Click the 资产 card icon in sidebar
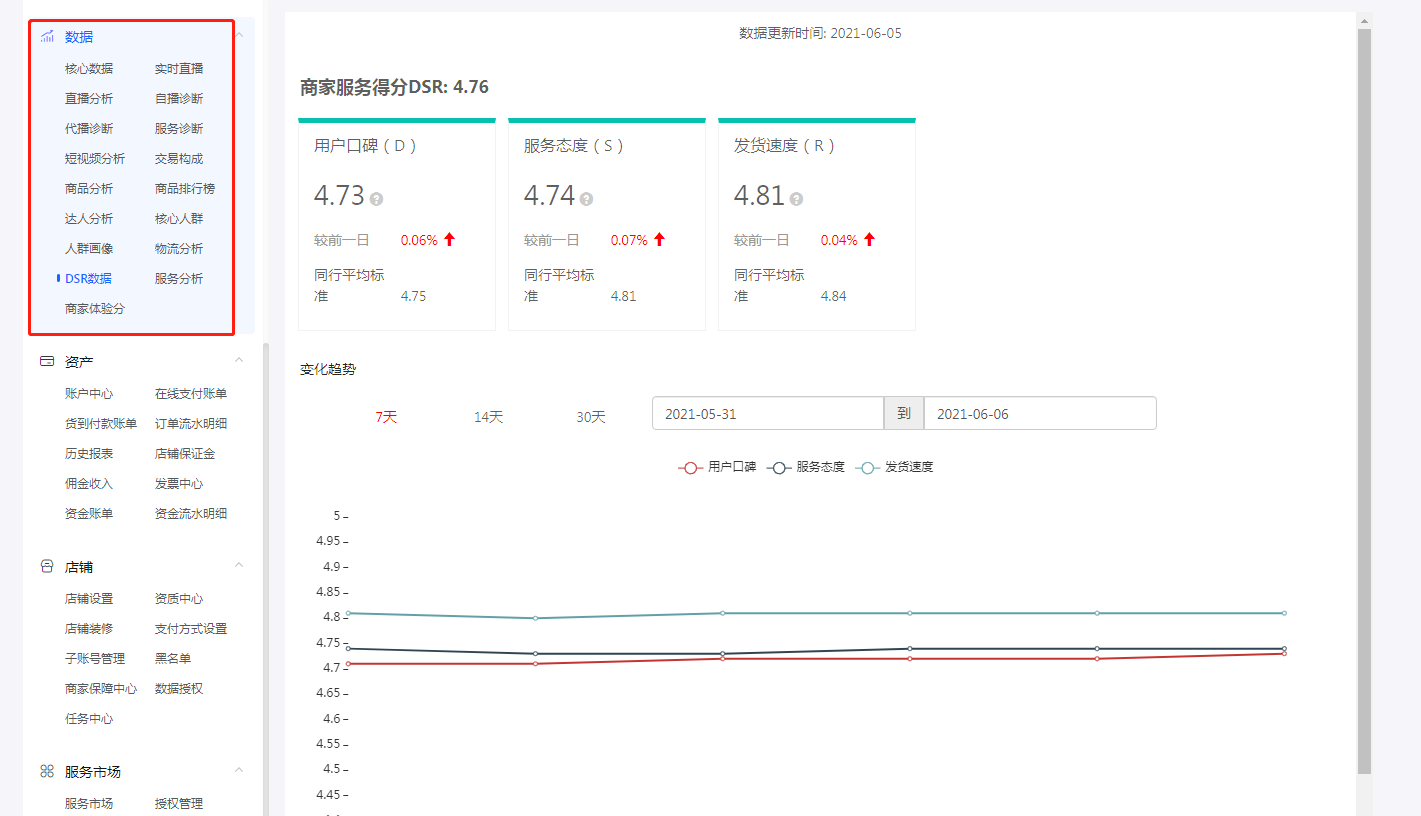The image size is (1421, 816). [47, 361]
